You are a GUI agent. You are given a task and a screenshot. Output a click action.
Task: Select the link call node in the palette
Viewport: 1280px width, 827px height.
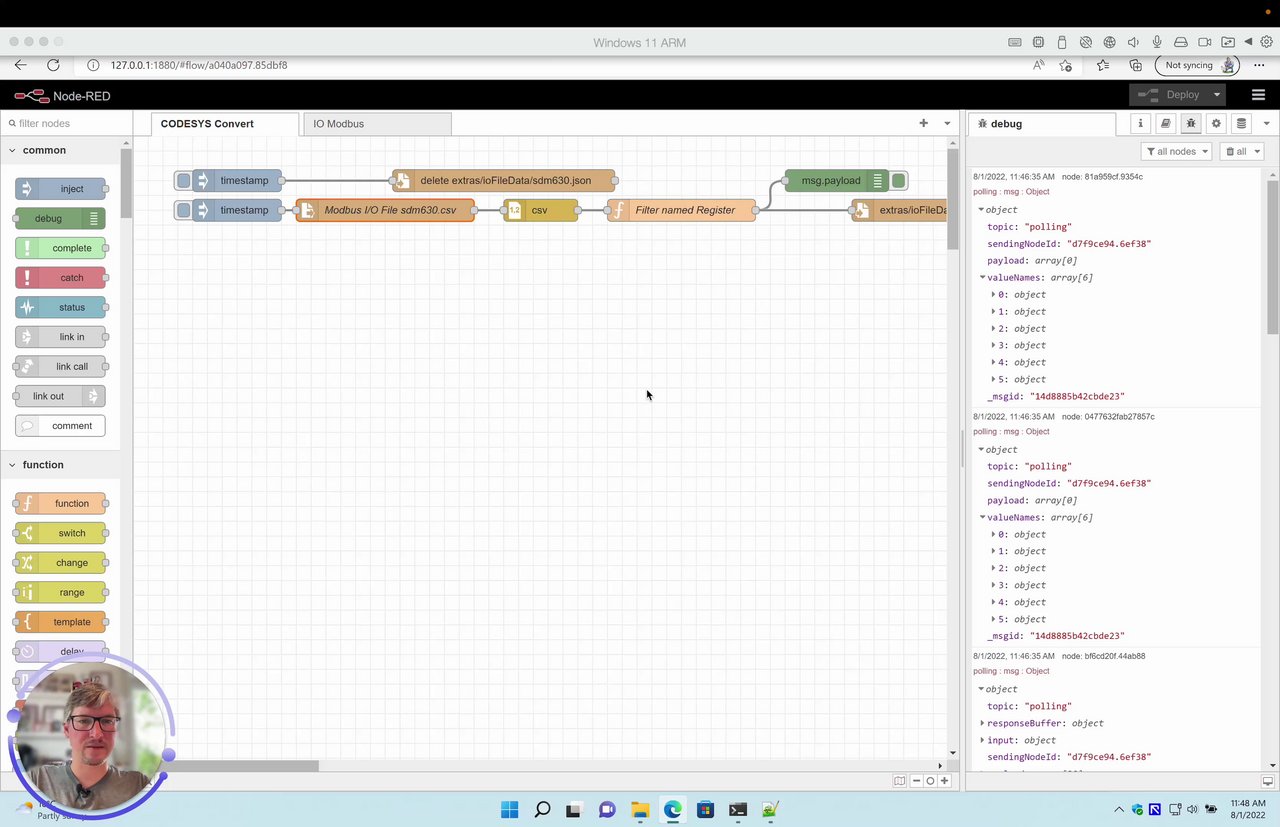[61, 367]
